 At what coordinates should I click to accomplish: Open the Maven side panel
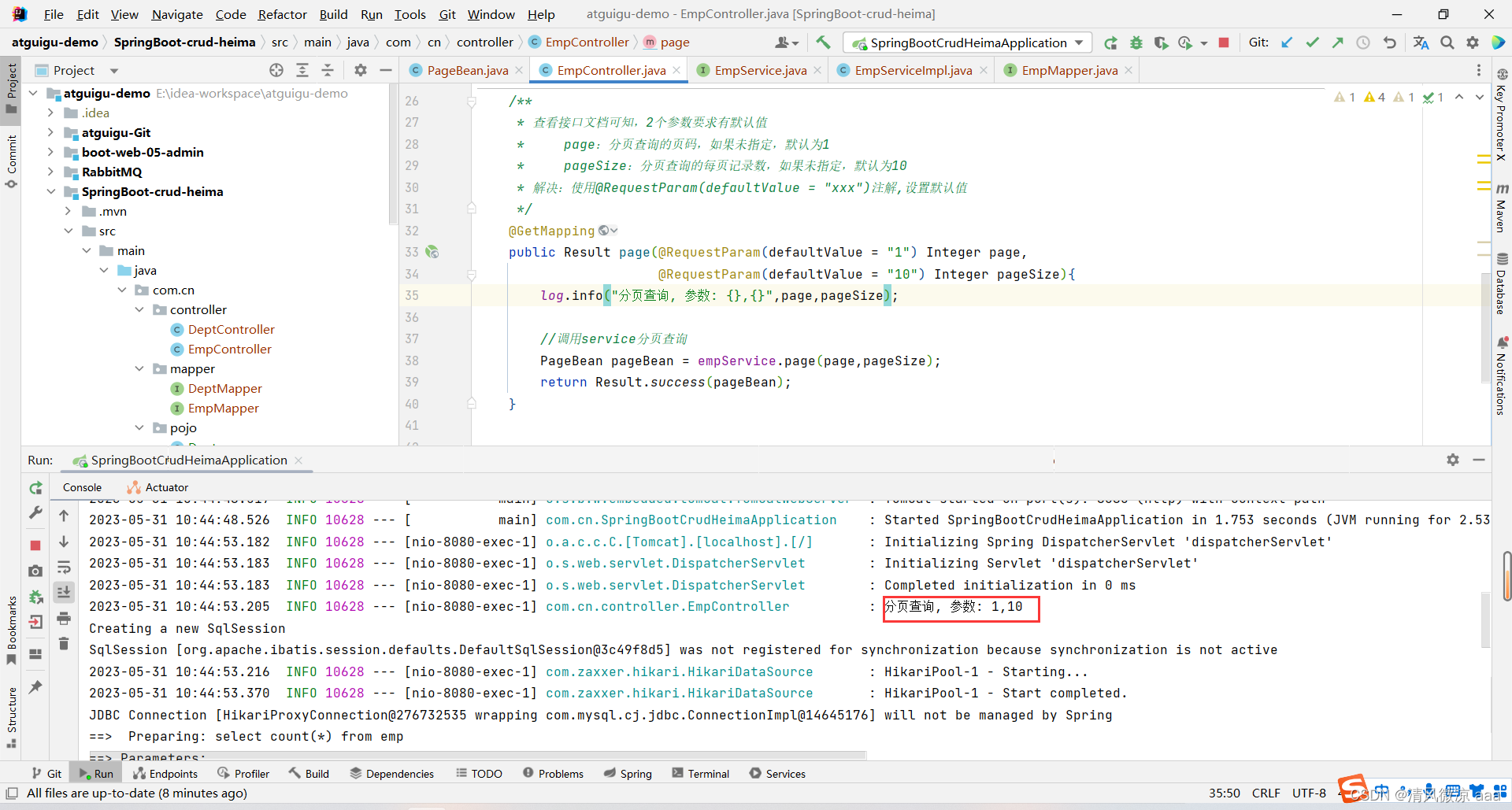1502,208
